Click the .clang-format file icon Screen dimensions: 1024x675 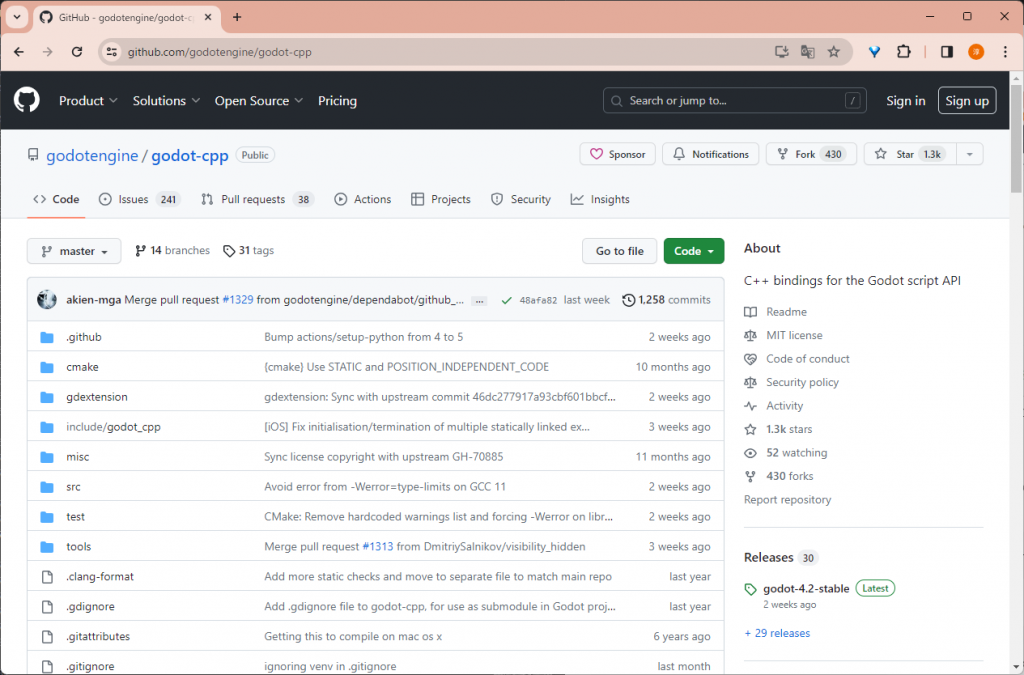coord(47,577)
